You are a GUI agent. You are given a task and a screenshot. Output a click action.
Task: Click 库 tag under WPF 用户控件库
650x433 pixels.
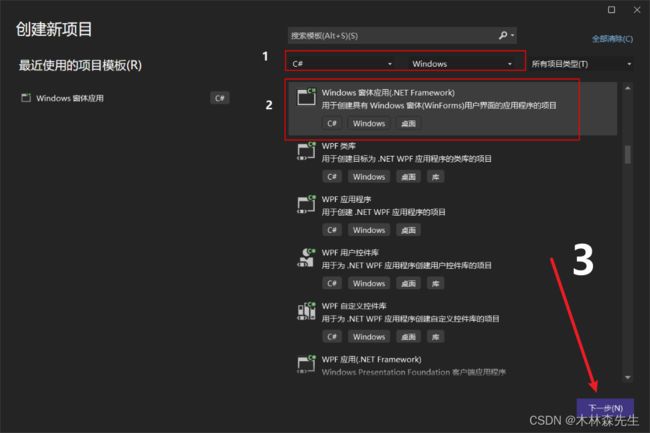[x=435, y=283]
